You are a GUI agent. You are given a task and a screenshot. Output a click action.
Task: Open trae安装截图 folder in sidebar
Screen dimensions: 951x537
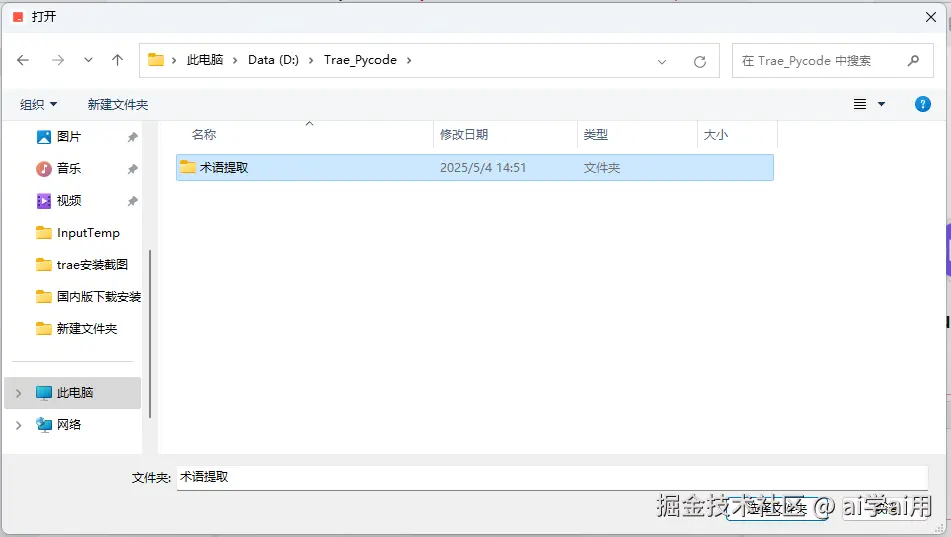pyautogui.click(x=82, y=265)
